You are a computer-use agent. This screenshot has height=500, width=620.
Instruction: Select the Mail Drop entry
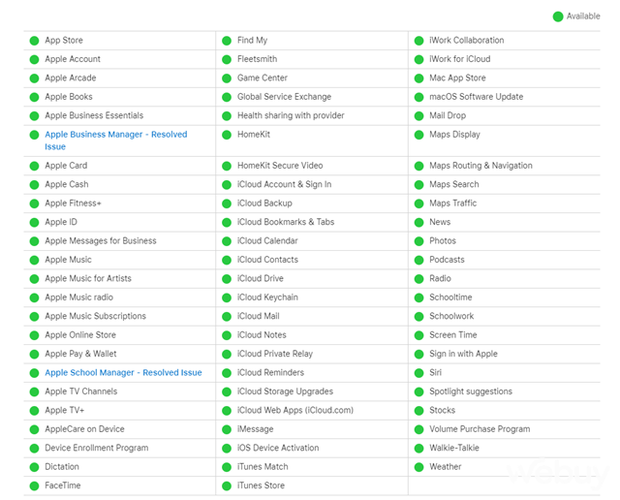448,115
